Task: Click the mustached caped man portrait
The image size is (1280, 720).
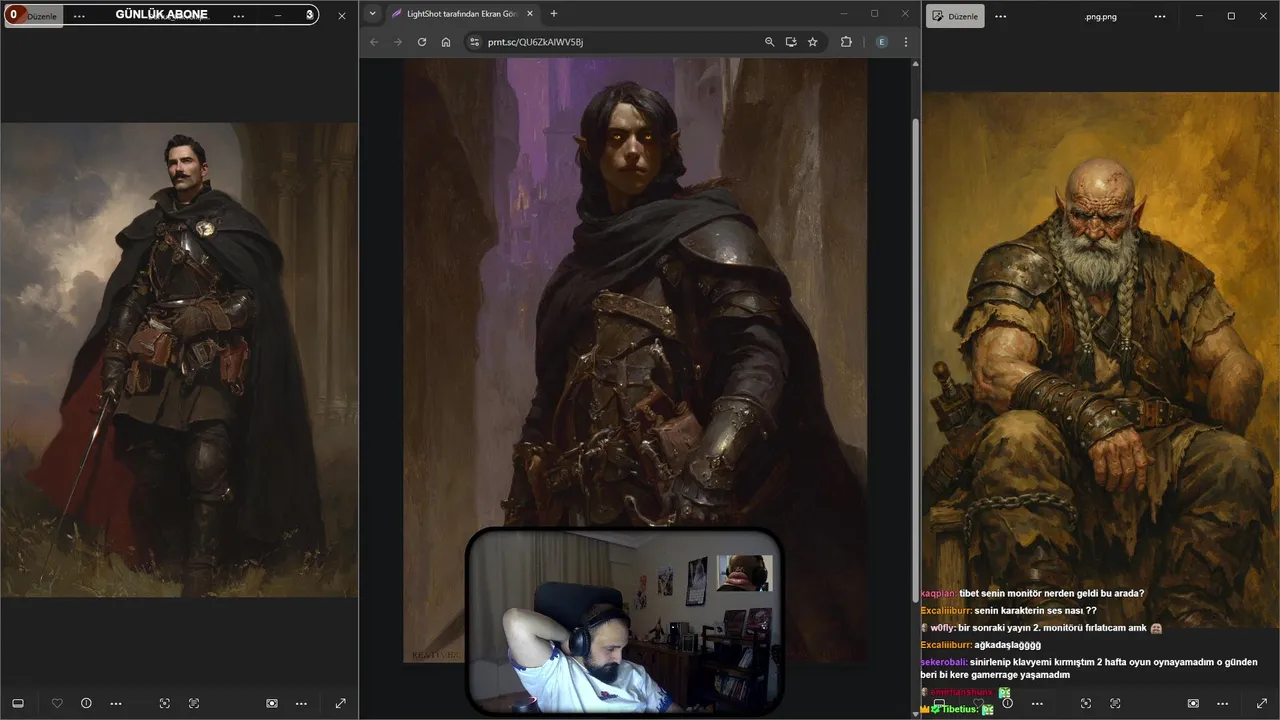Action: (179, 360)
